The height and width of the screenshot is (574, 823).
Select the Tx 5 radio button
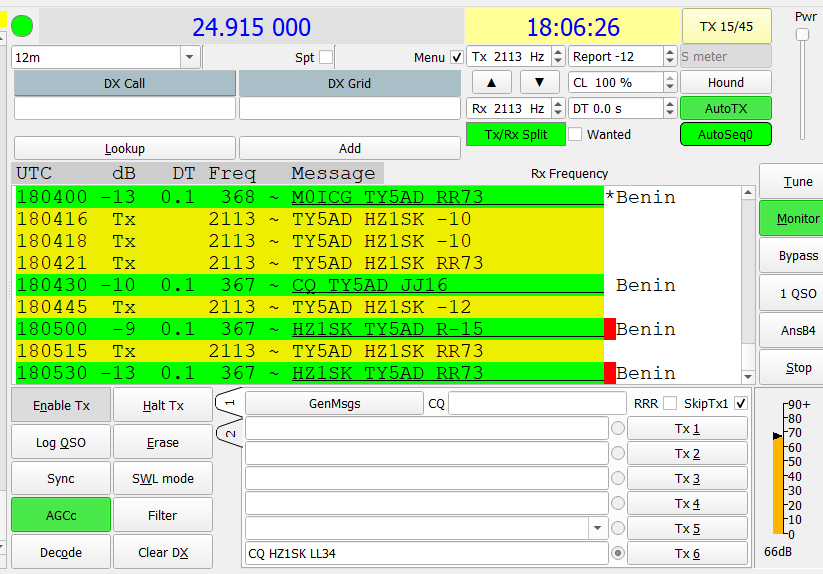point(618,528)
